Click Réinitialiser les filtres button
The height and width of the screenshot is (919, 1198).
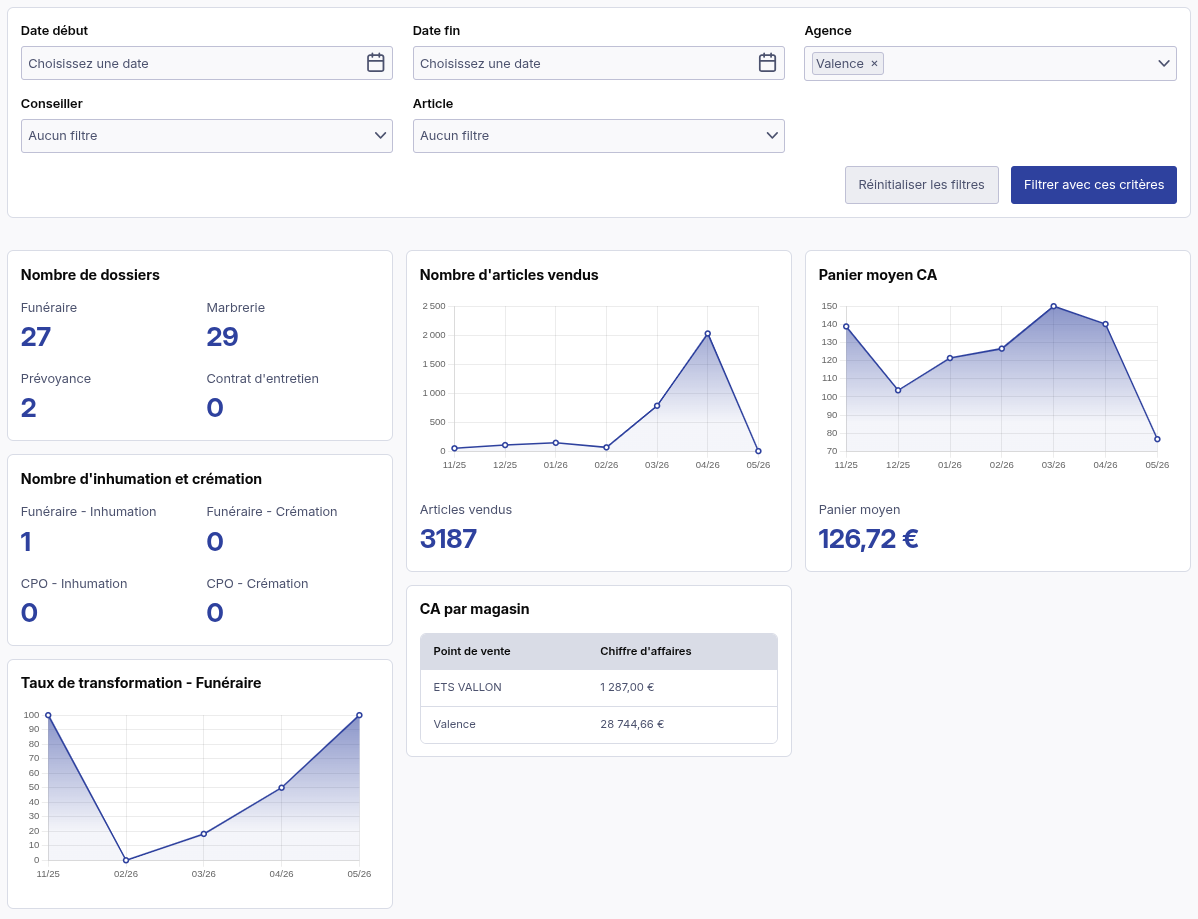[921, 185]
